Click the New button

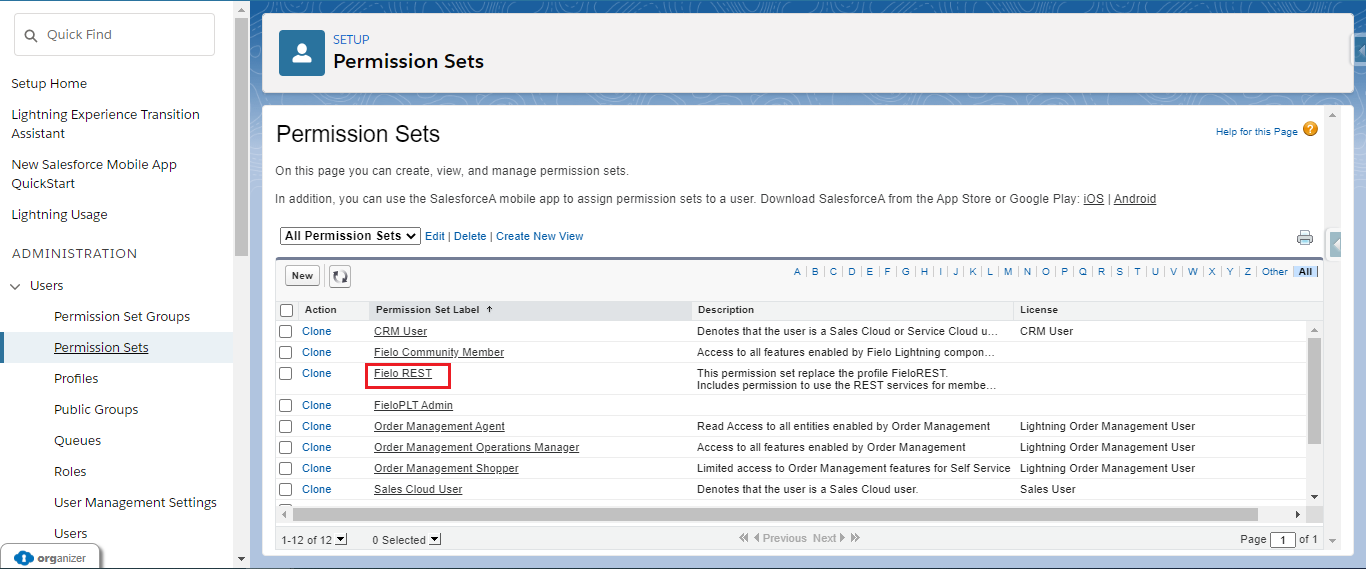point(302,276)
